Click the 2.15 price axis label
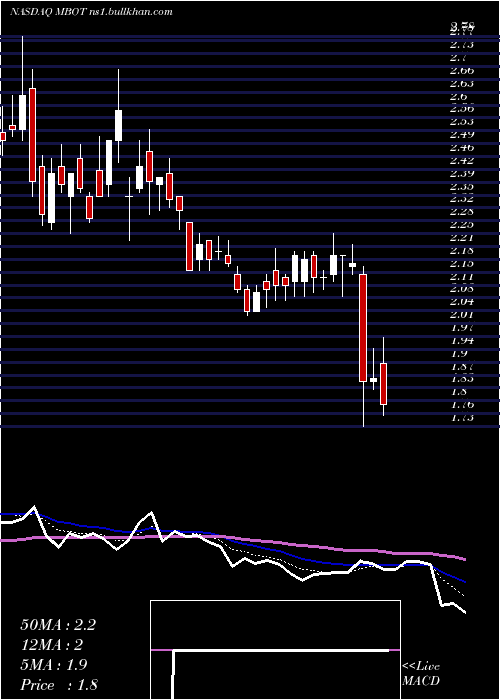Screen dimensions: 500x700 tap(462, 263)
